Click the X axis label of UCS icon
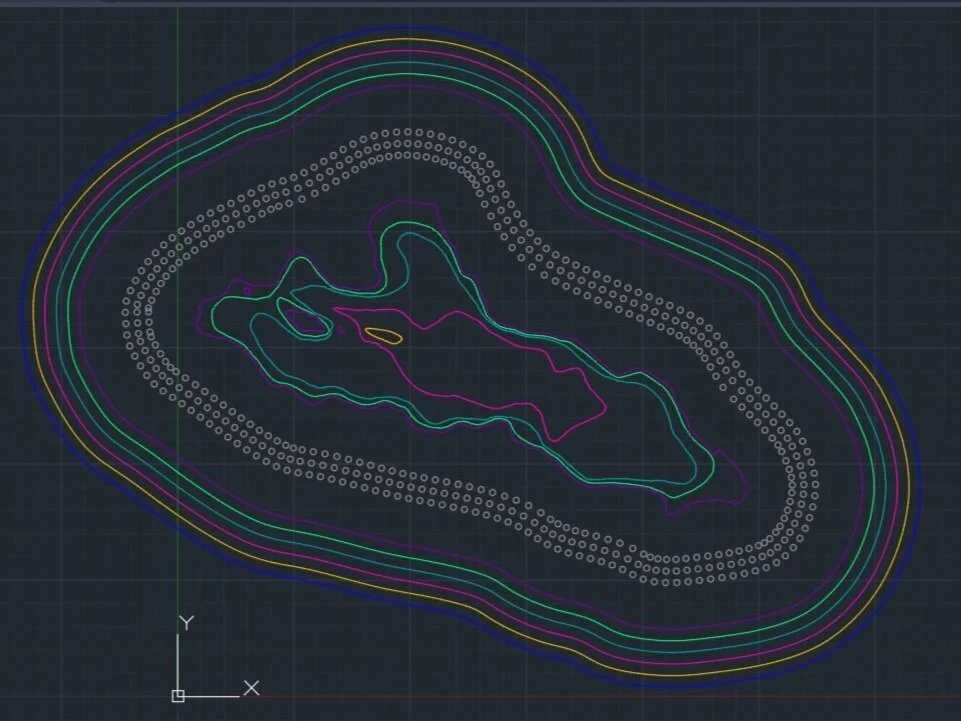Viewport: 961px width, 721px height. coord(251,688)
